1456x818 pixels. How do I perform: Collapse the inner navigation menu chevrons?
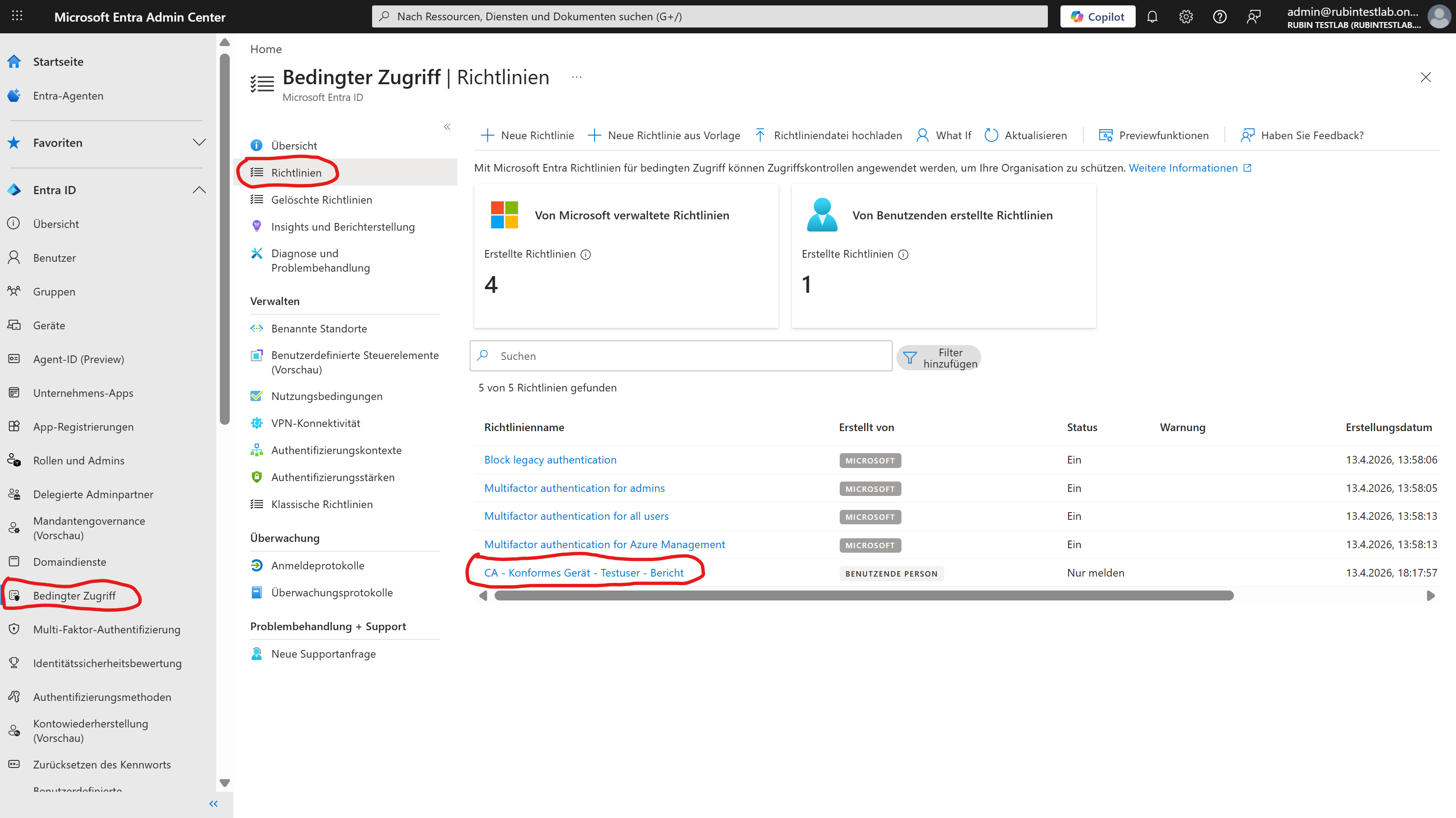(446, 127)
